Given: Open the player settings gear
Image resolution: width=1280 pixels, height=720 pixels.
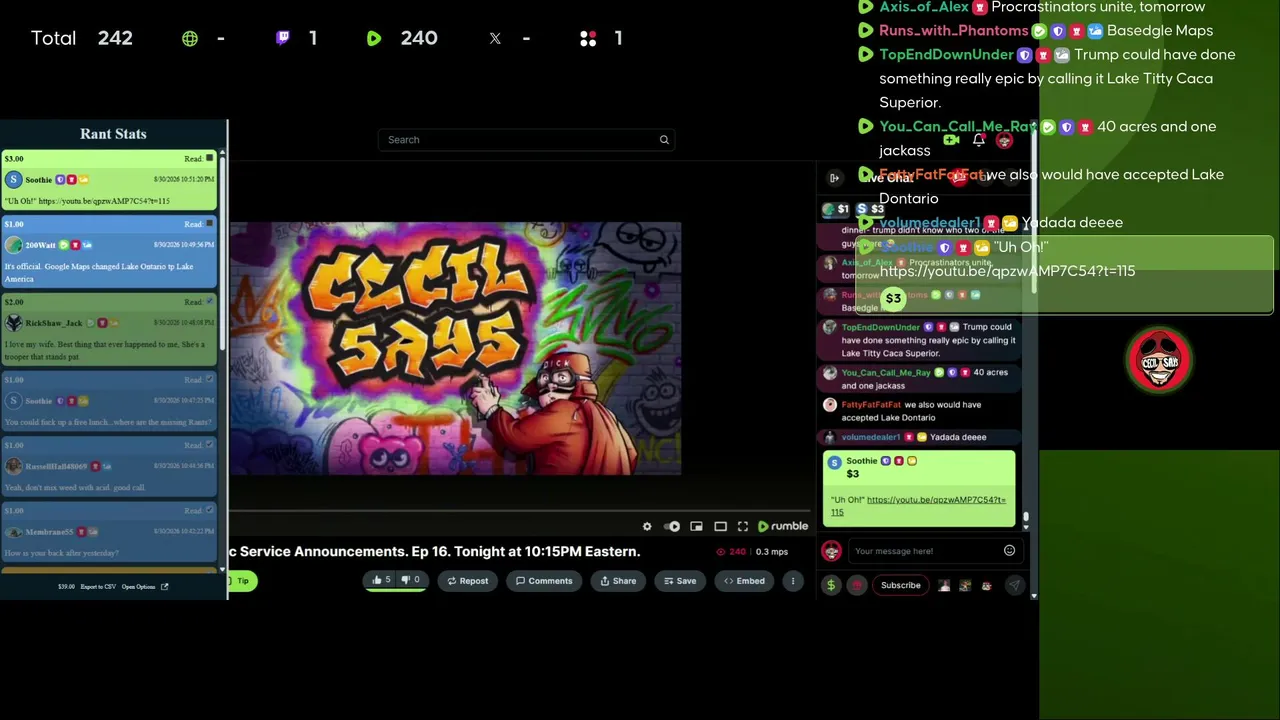Looking at the screenshot, I should click(647, 526).
